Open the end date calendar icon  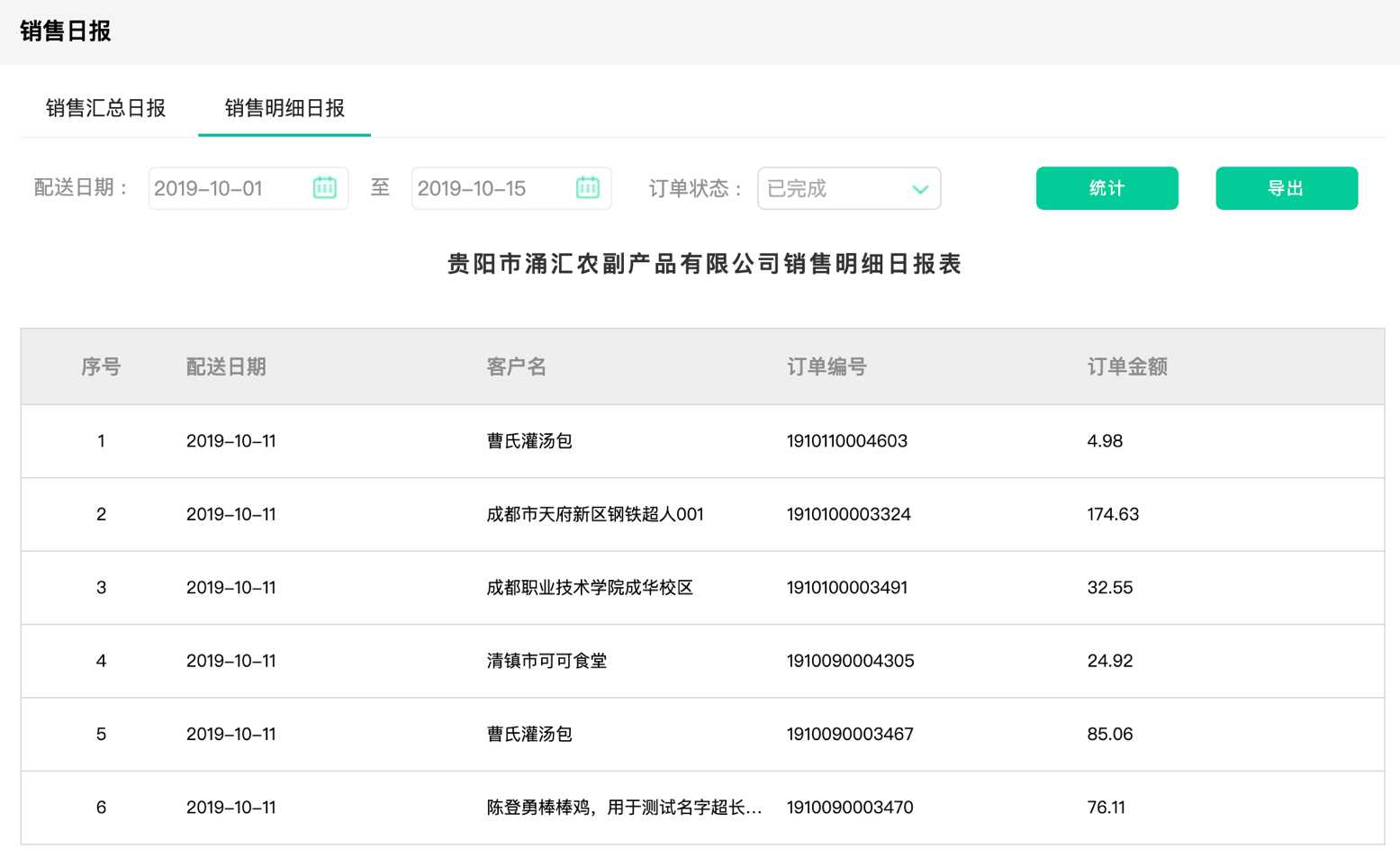[587, 188]
